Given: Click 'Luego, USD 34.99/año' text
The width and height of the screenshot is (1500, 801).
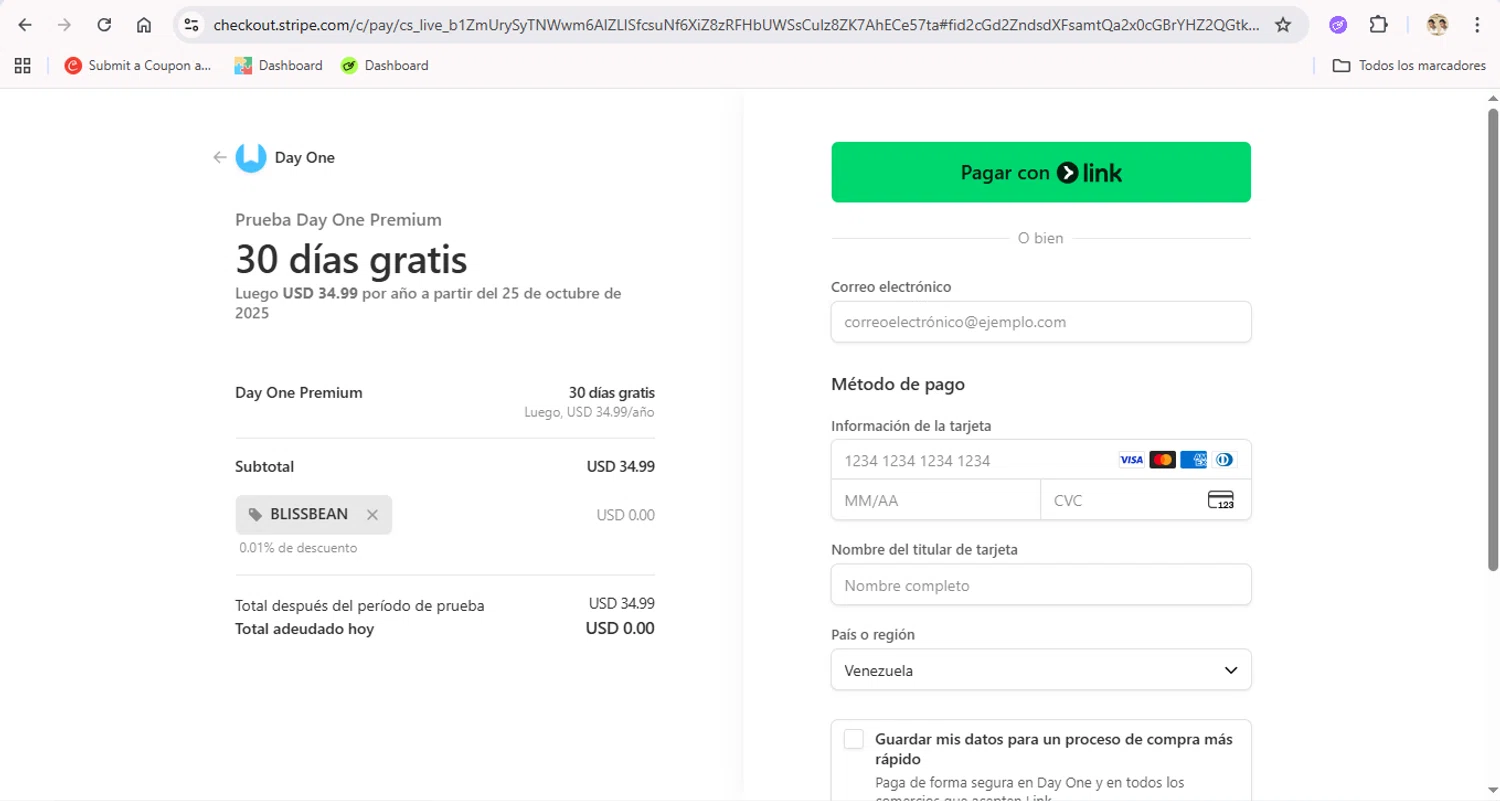Looking at the screenshot, I should (590, 412).
